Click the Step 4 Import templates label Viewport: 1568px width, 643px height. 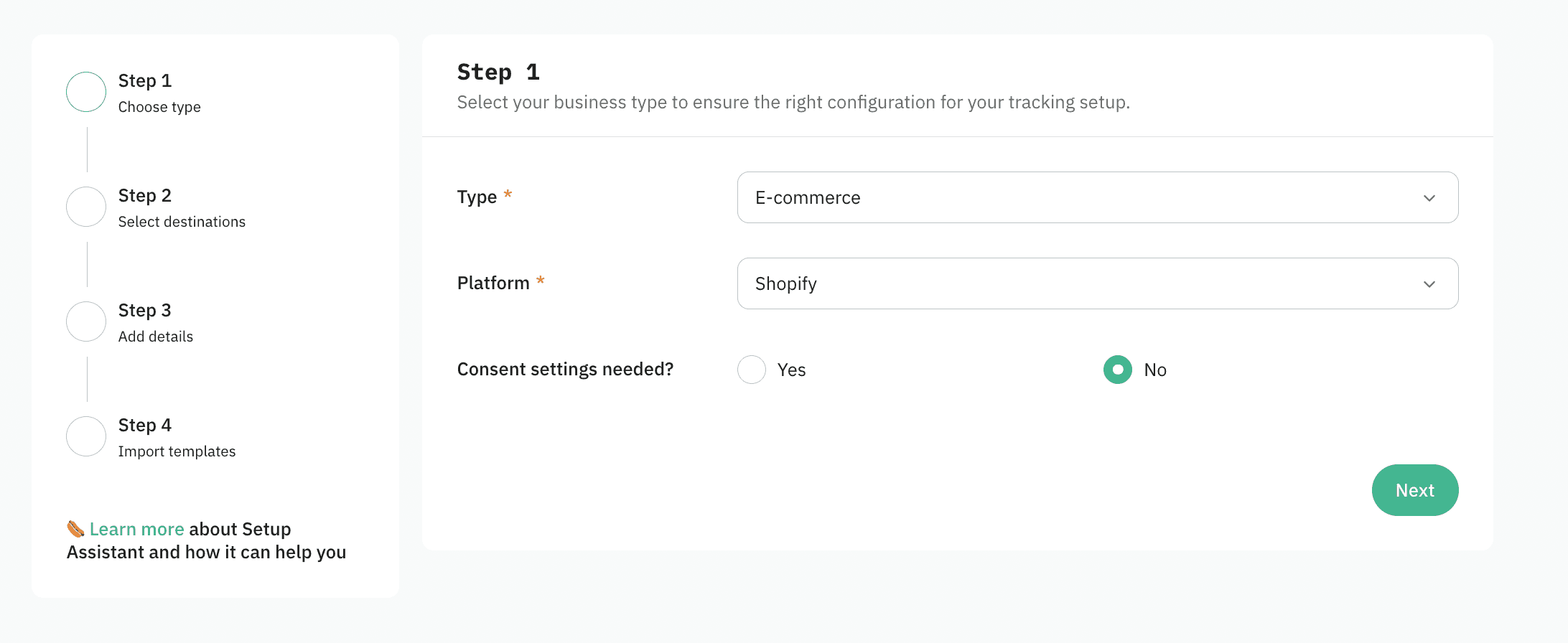point(177,451)
